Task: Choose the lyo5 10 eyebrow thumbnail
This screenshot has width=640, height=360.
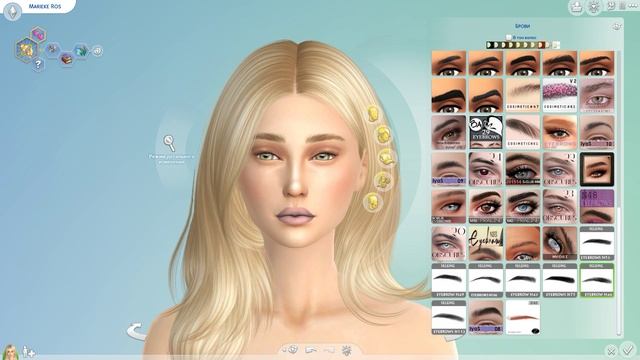Action: click(597, 132)
